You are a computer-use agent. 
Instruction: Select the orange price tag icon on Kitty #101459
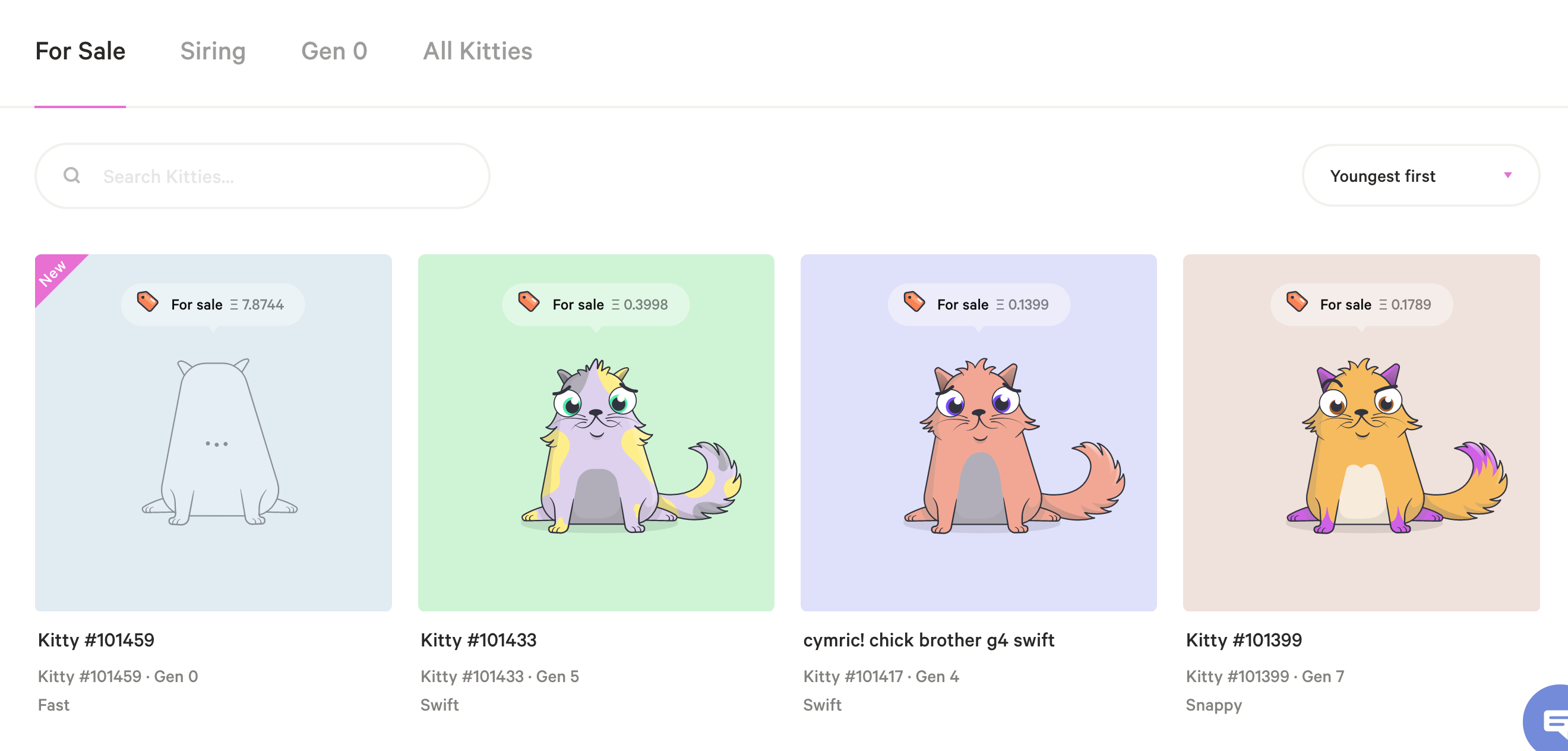[x=148, y=304]
